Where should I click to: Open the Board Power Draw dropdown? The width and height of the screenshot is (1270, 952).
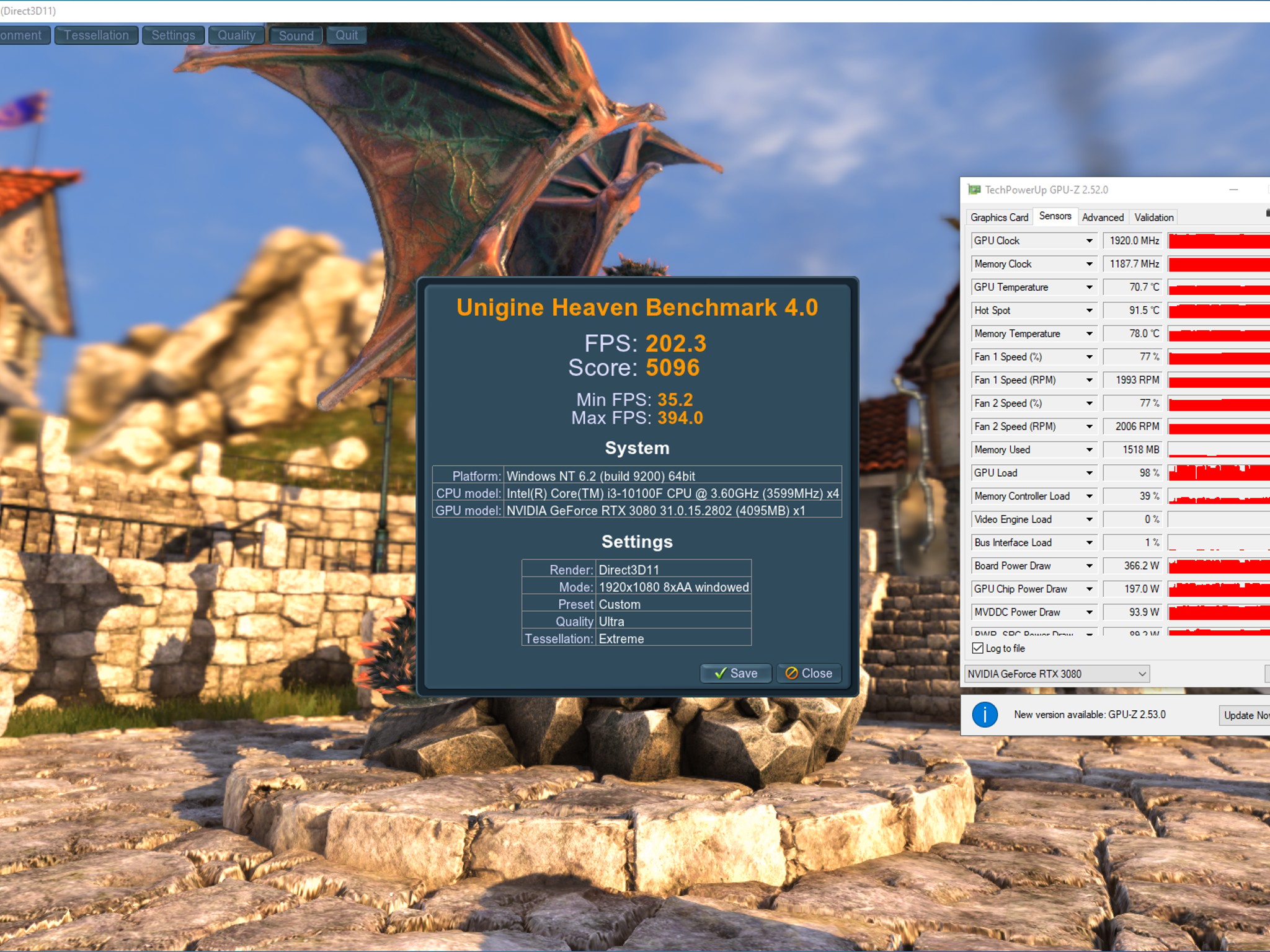(1090, 566)
